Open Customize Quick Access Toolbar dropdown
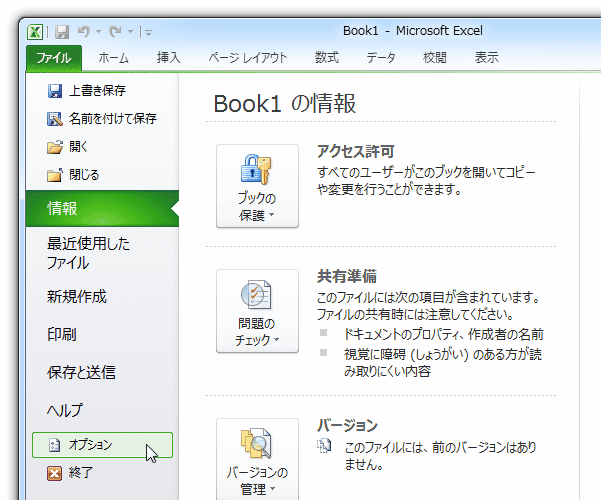Screen dimensions: 601x500 click(148, 33)
